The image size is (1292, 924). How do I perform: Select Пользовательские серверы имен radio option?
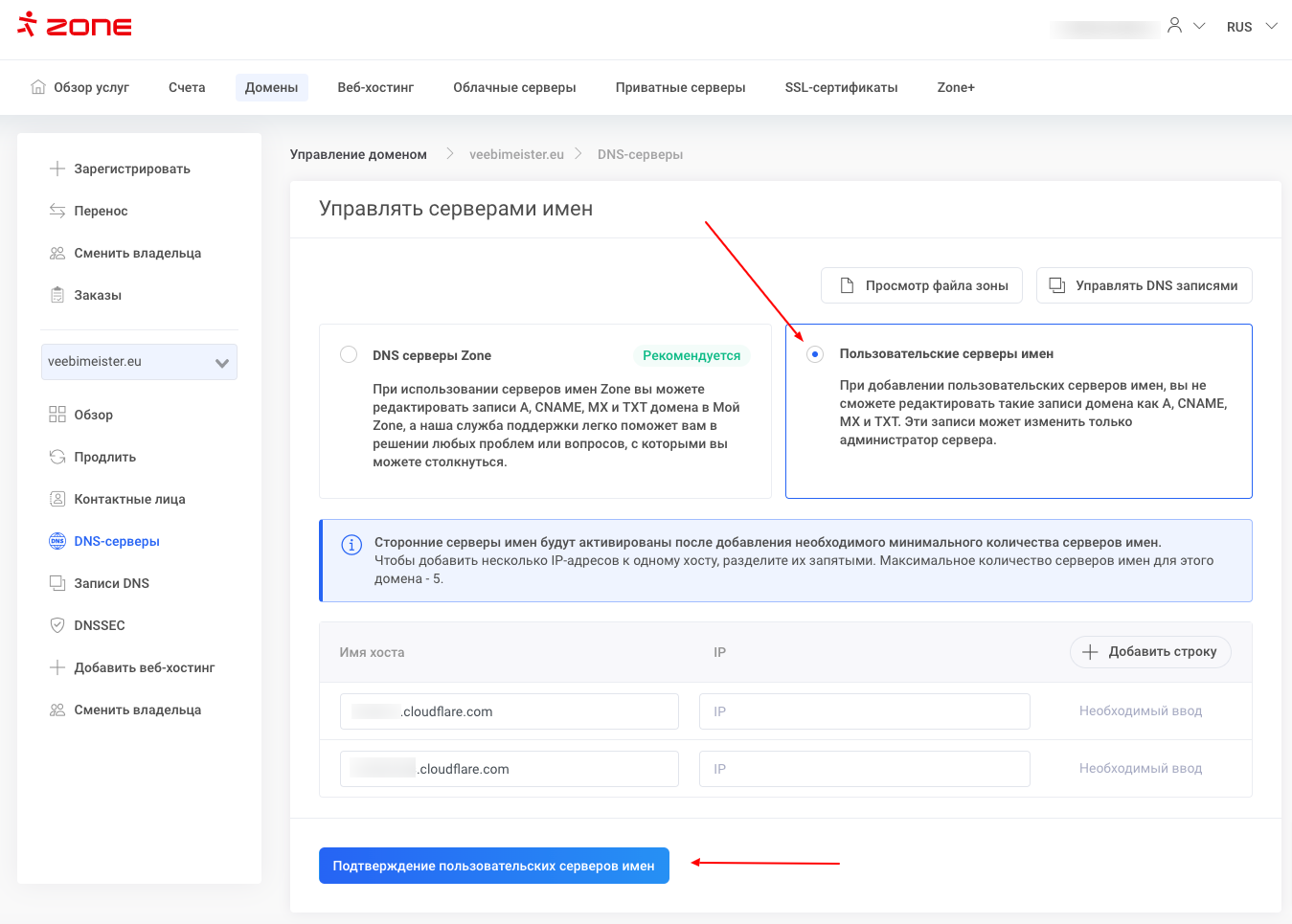(x=815, y=354)
